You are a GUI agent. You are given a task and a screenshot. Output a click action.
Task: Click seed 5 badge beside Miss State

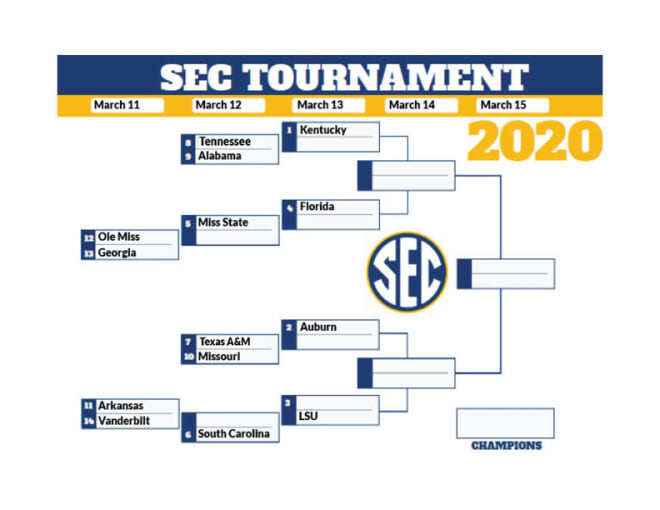click(x=188, y=223)
